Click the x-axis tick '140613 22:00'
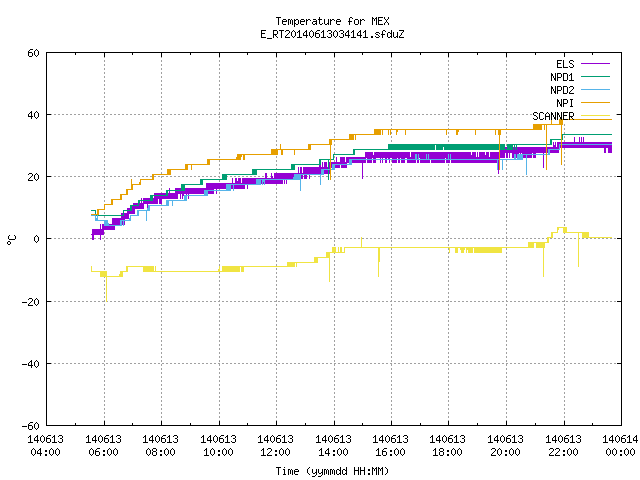640x480 pixels. coord(564,446)
